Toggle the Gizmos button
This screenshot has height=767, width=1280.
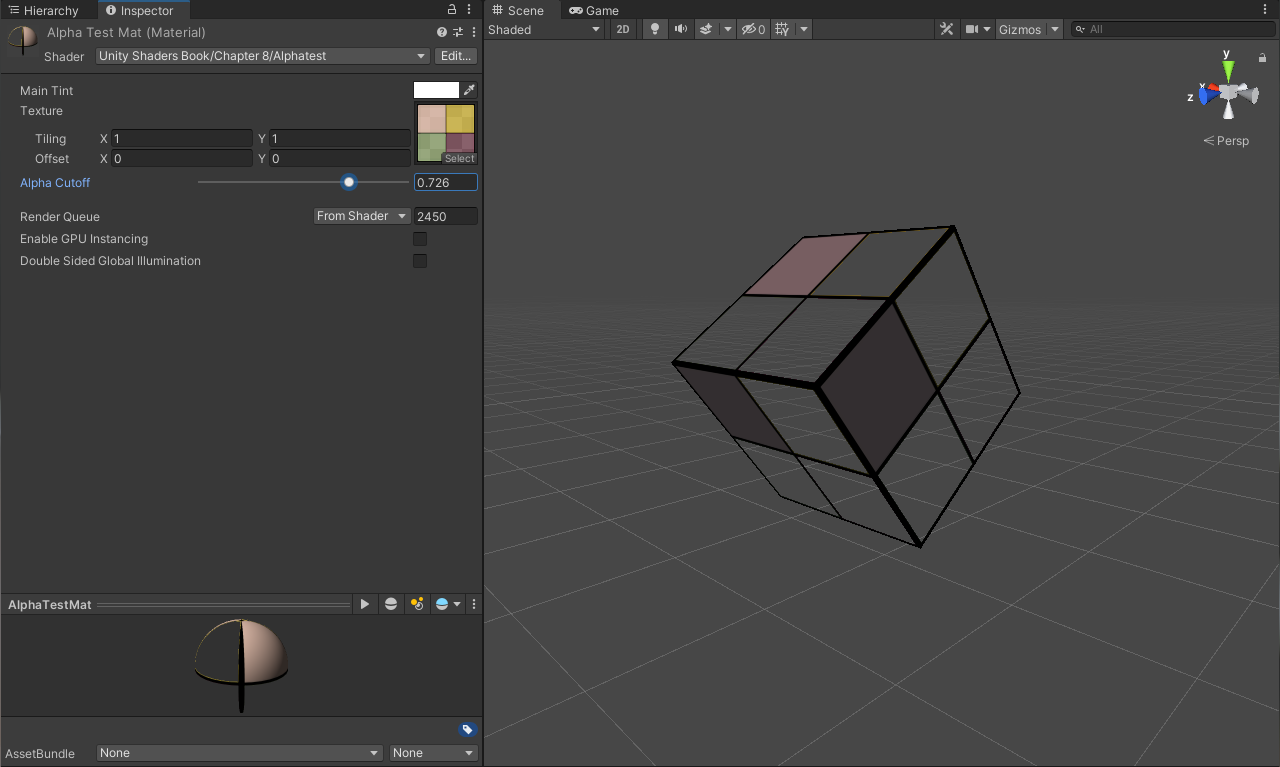[1020, 30]
